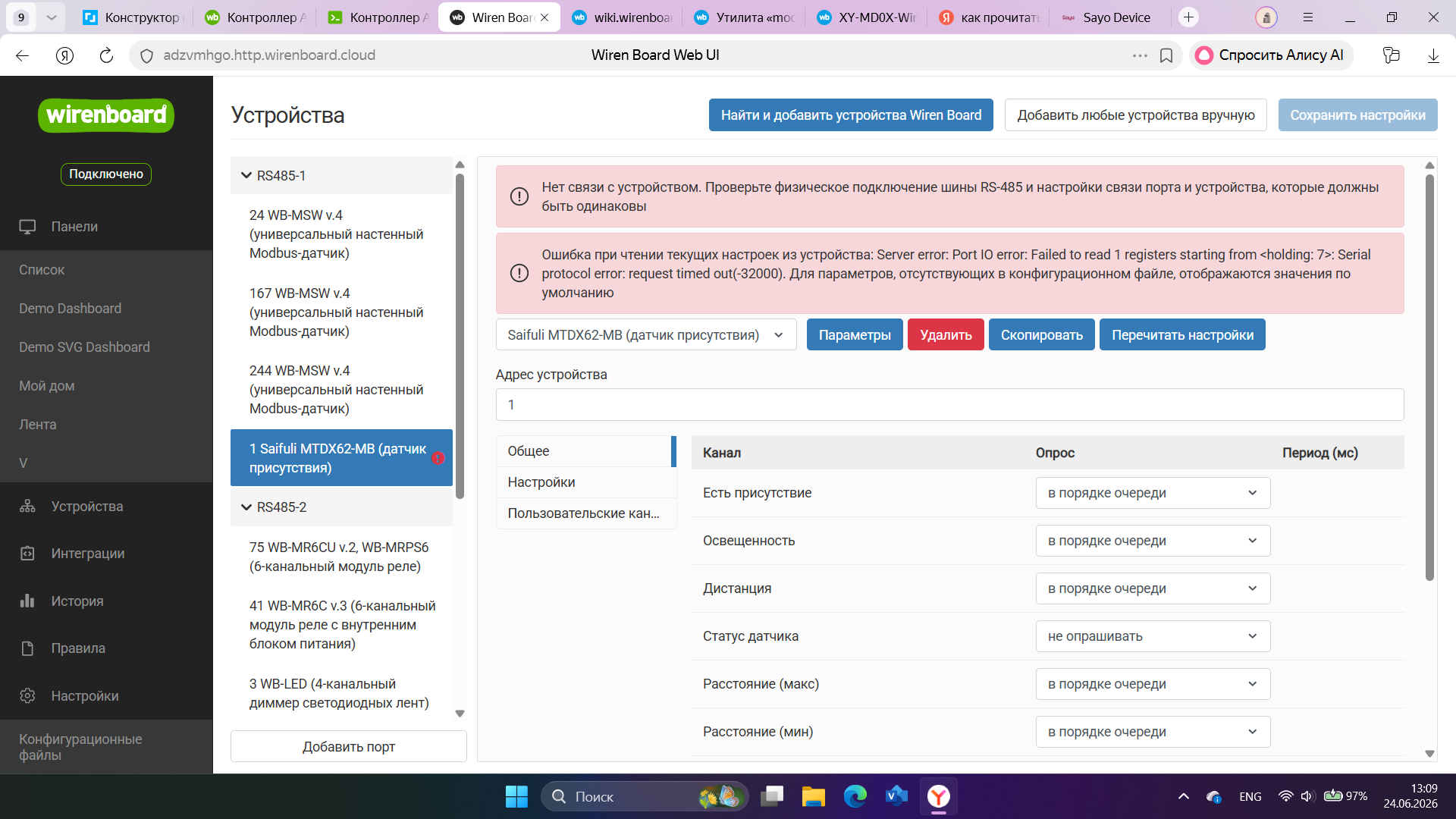
Task: Click Перечитать настройки button
Action: [1182, 335]
